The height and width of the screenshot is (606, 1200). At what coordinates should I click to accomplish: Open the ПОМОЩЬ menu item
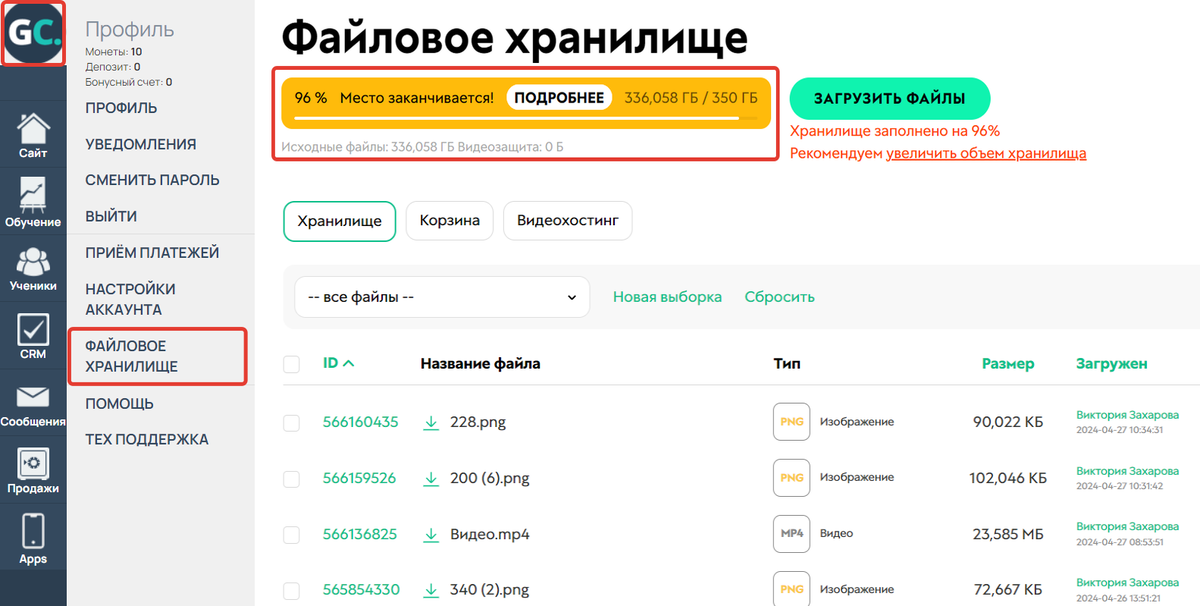pos(119,404)
